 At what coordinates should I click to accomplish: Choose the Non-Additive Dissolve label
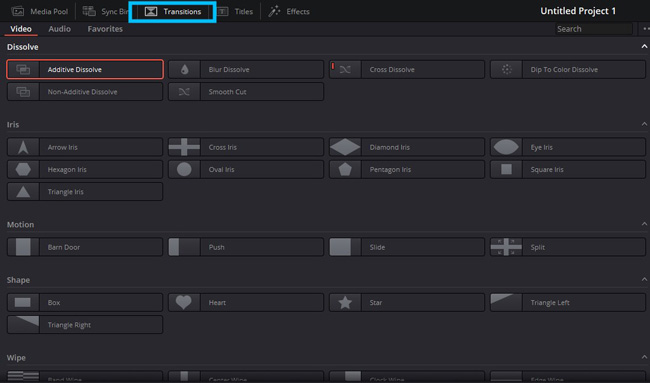(x=82, y=92)
